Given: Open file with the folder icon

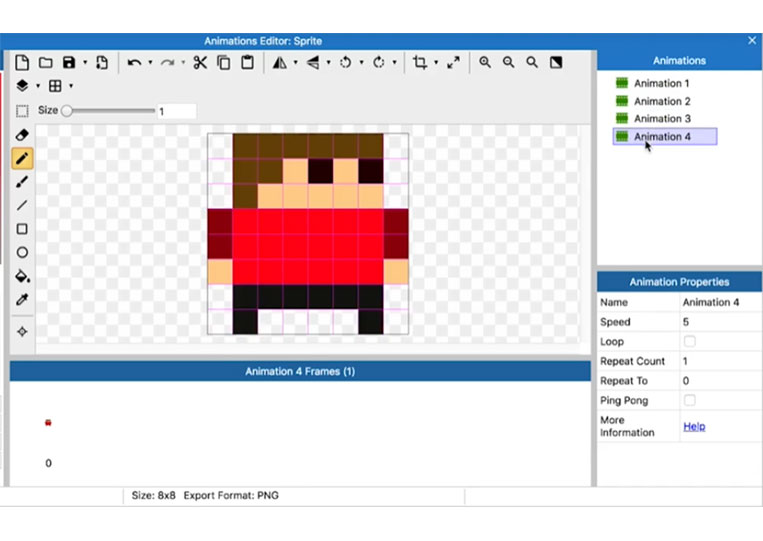Looking at the screenshot, I should point(46,63).
